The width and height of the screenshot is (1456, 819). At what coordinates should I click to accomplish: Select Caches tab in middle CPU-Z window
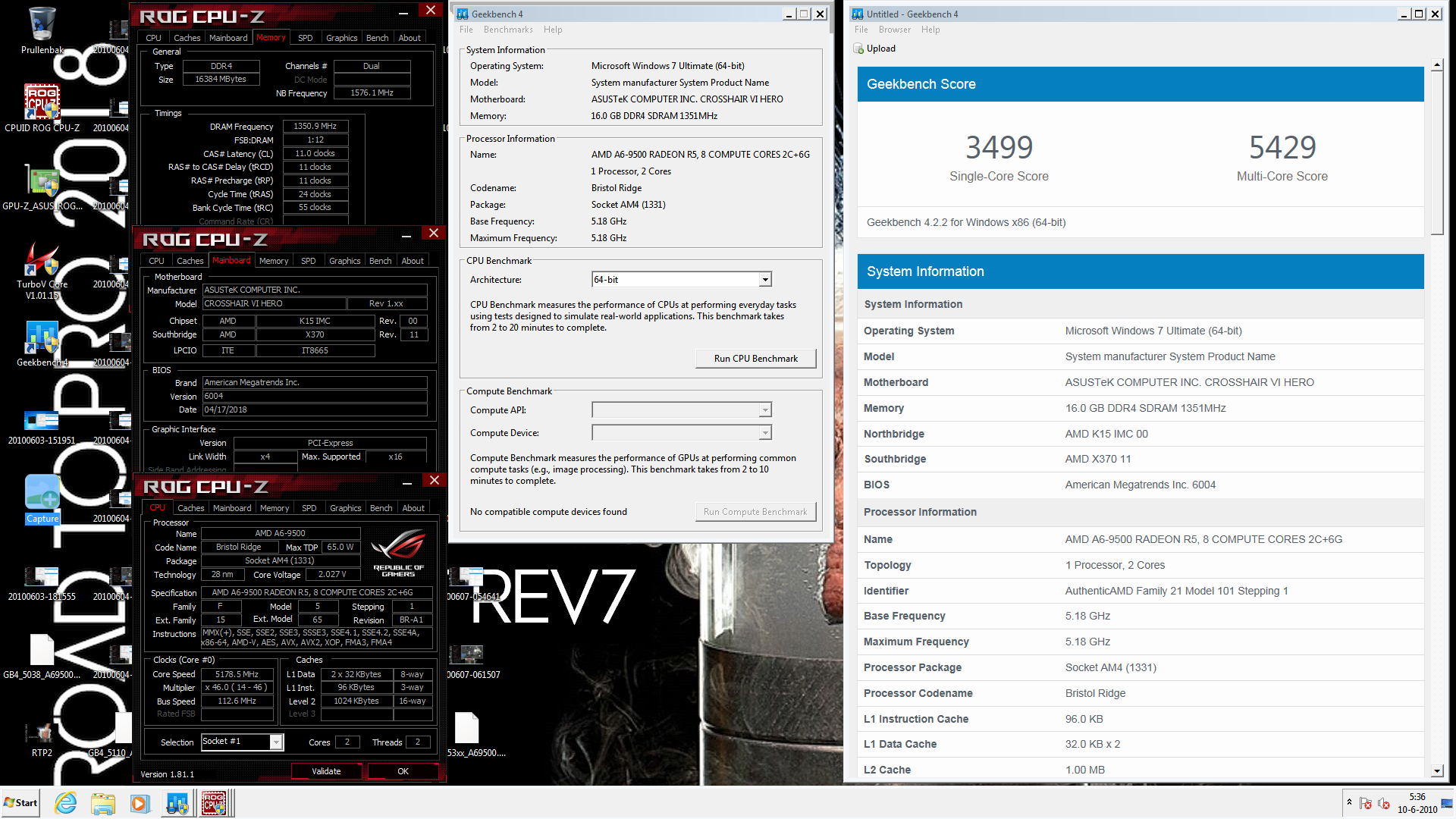(x=190, y=261)
